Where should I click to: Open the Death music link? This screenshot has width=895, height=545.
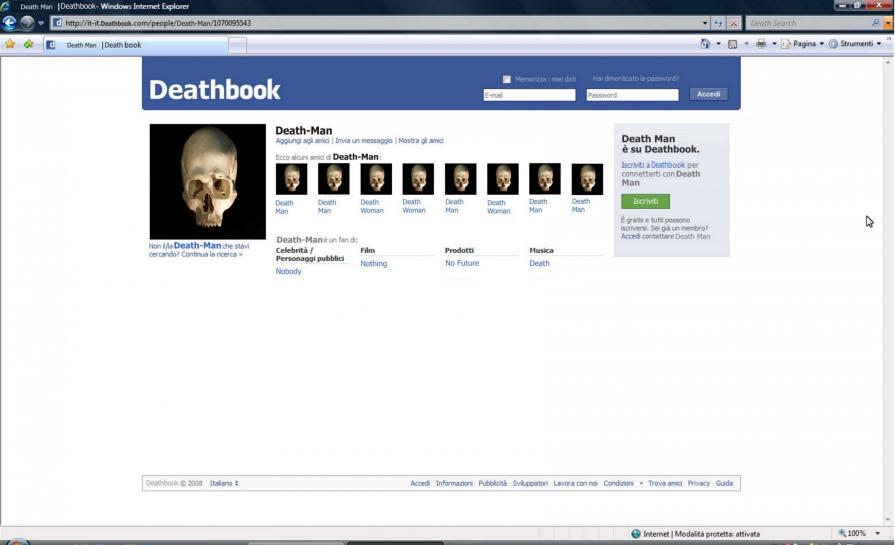pyautogui.click(x=539, y=263)
